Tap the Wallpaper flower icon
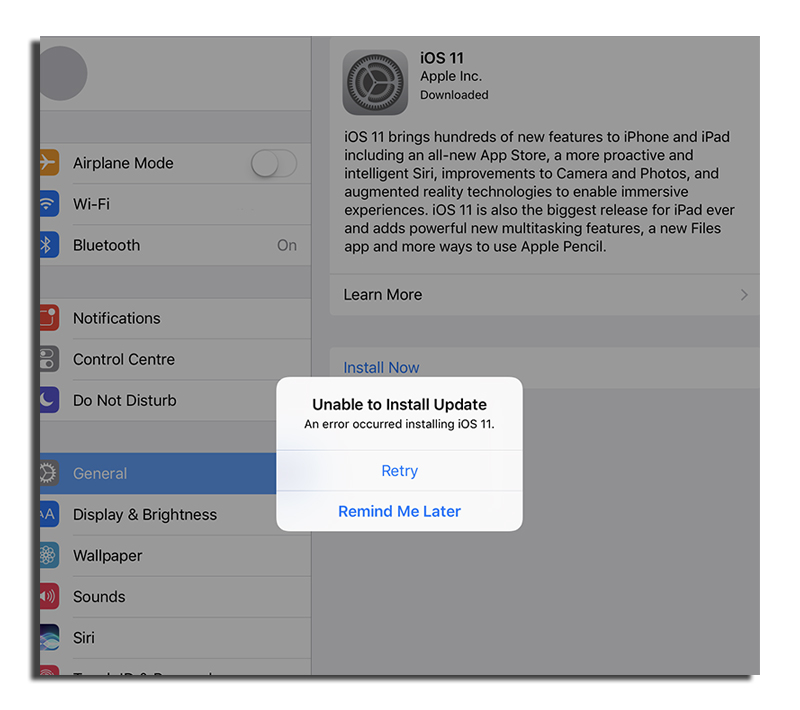800x710 pixels. coord(48,556)
